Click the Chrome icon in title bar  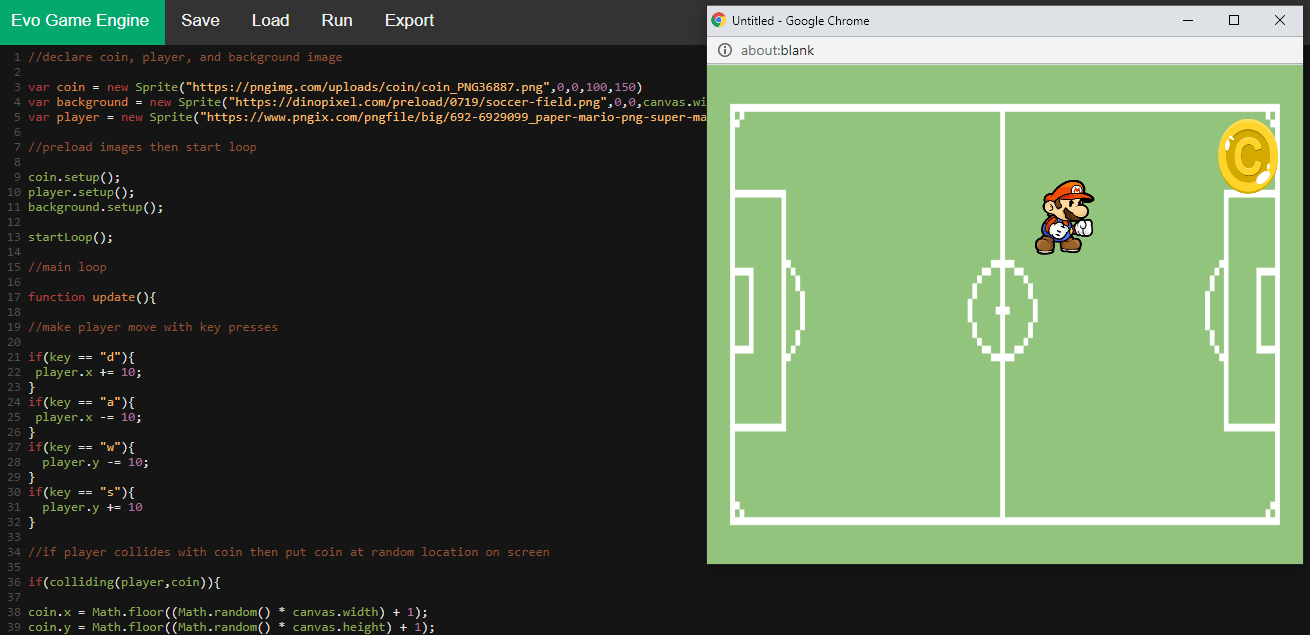point(718,20)
